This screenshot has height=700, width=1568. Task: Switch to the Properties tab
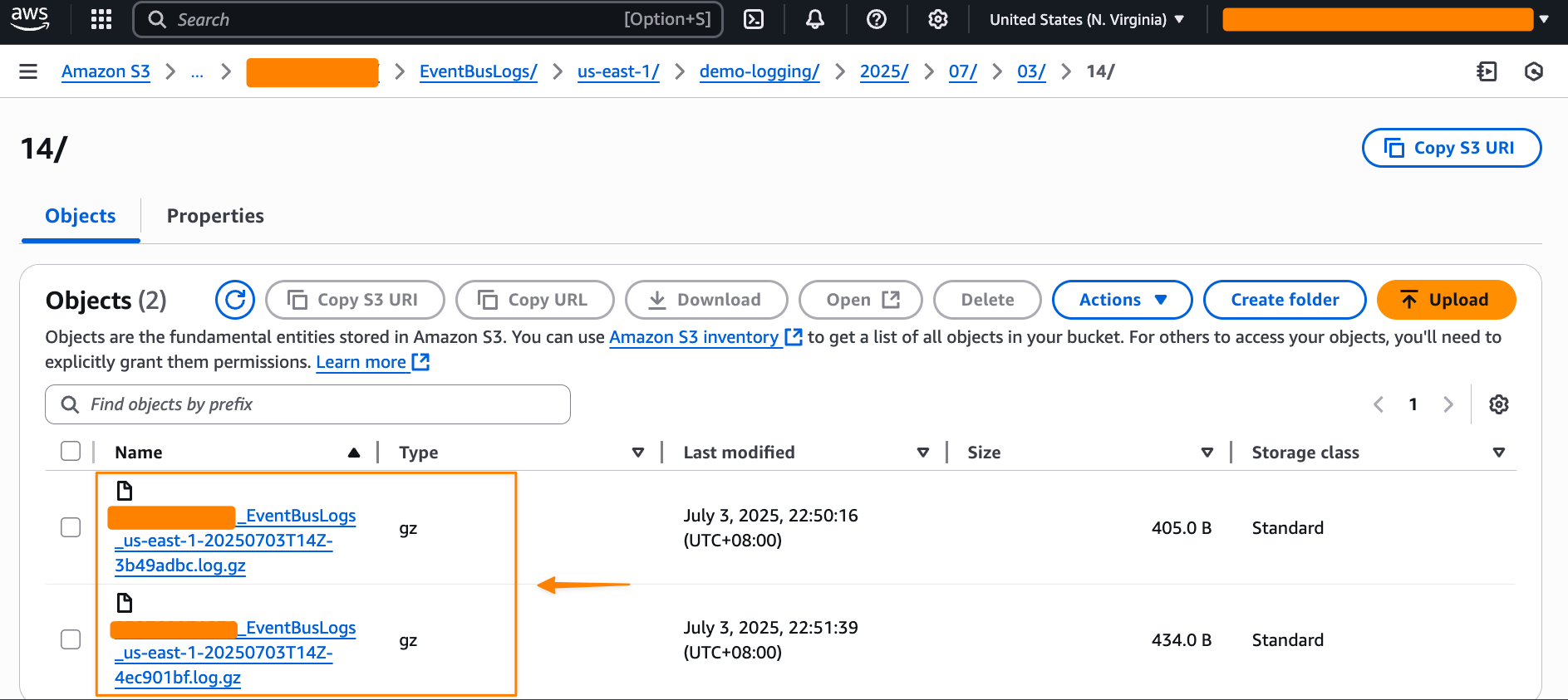[215, 216]
